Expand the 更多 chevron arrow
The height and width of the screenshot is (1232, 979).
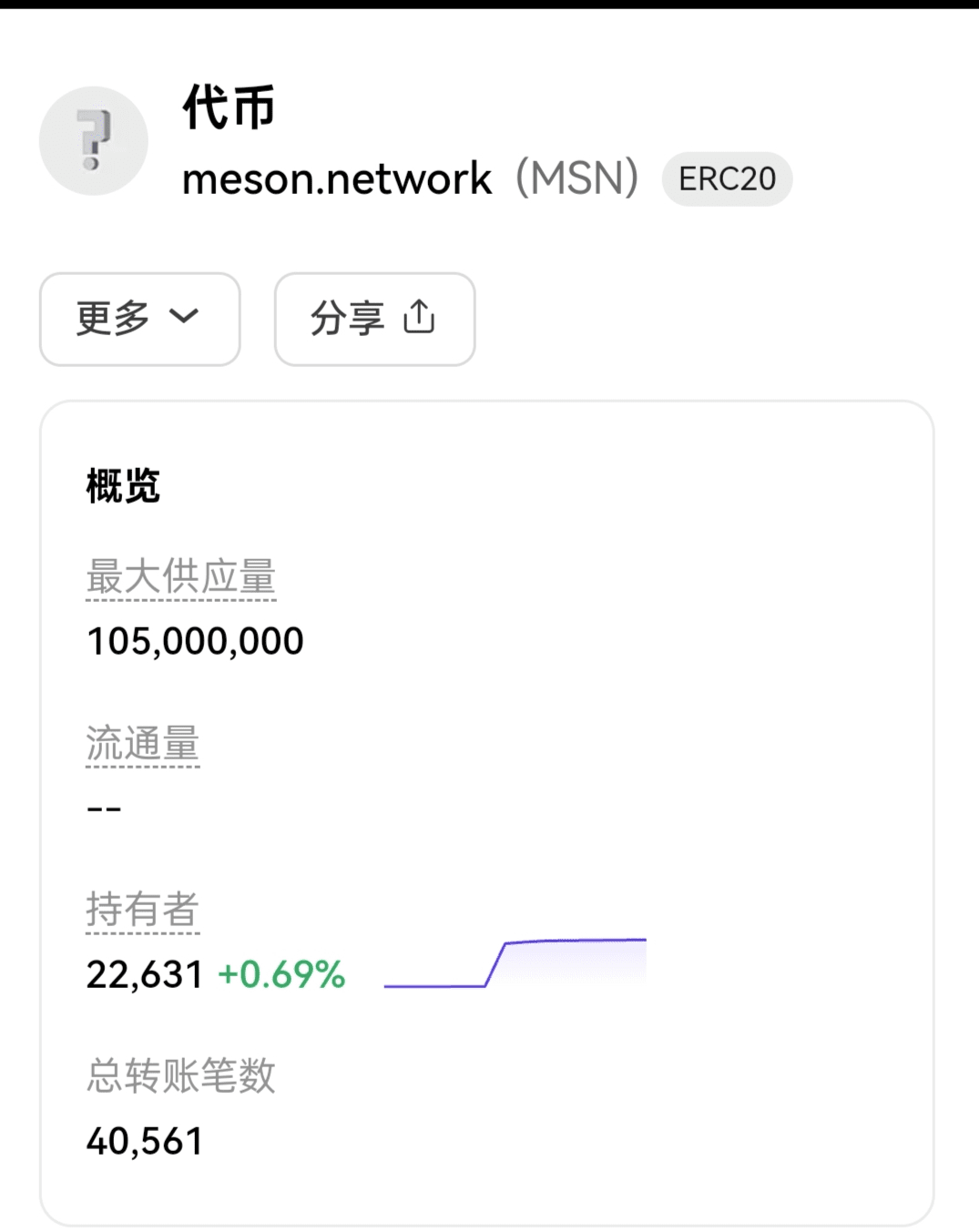184,316
